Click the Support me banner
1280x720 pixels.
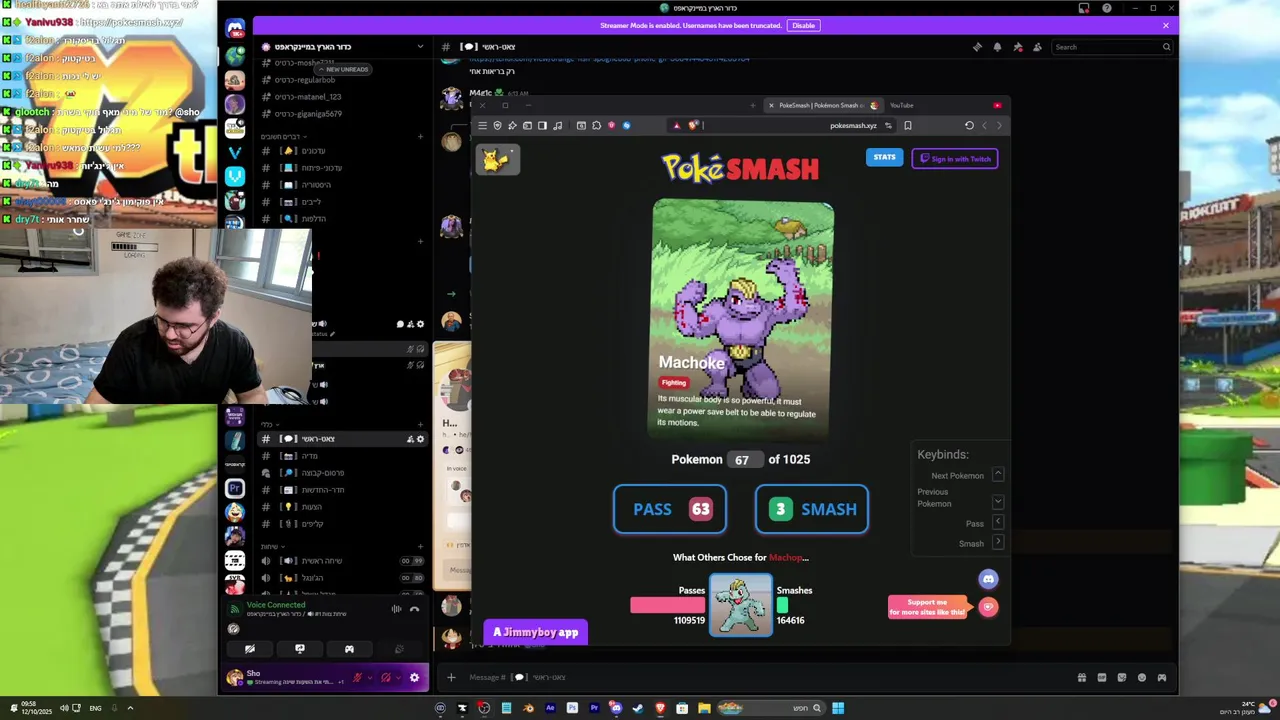[928, 607]
